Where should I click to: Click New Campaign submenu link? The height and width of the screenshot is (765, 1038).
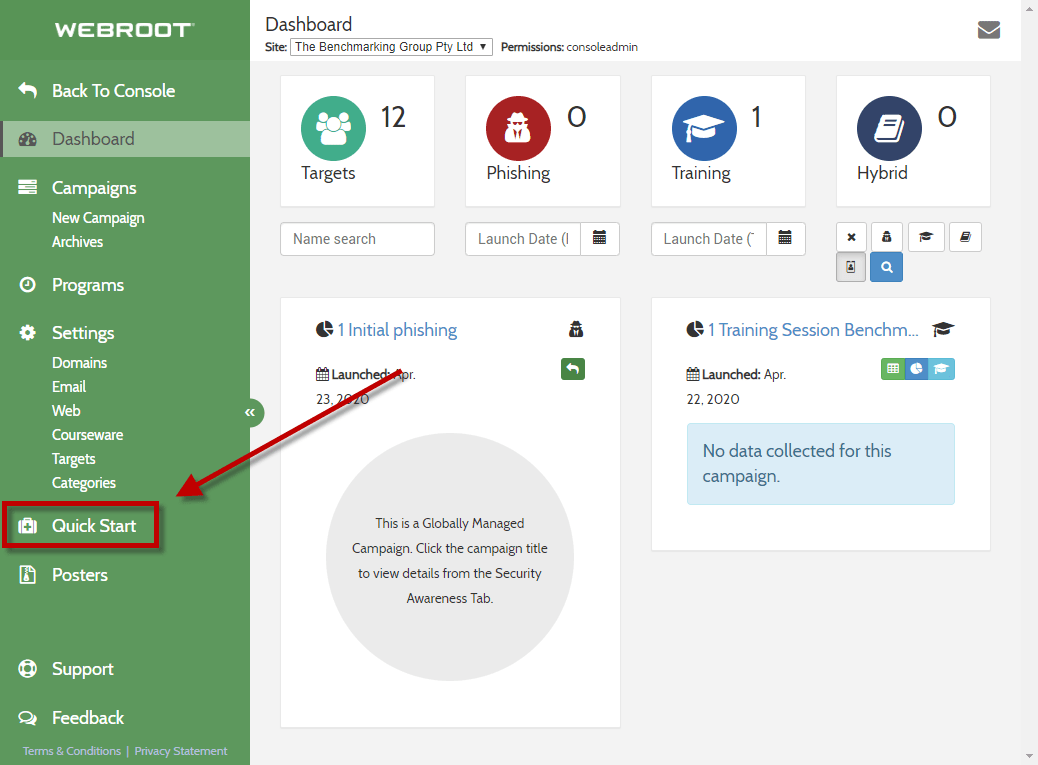98,218
